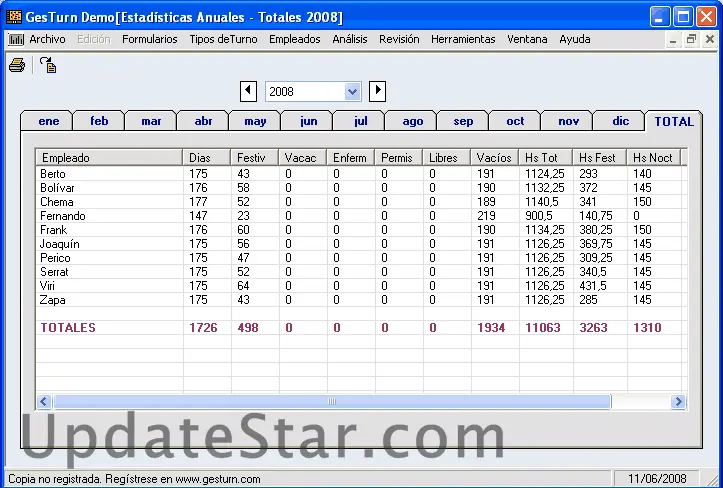
Task: Switch to the oct tab
Action: click(515, 121)
